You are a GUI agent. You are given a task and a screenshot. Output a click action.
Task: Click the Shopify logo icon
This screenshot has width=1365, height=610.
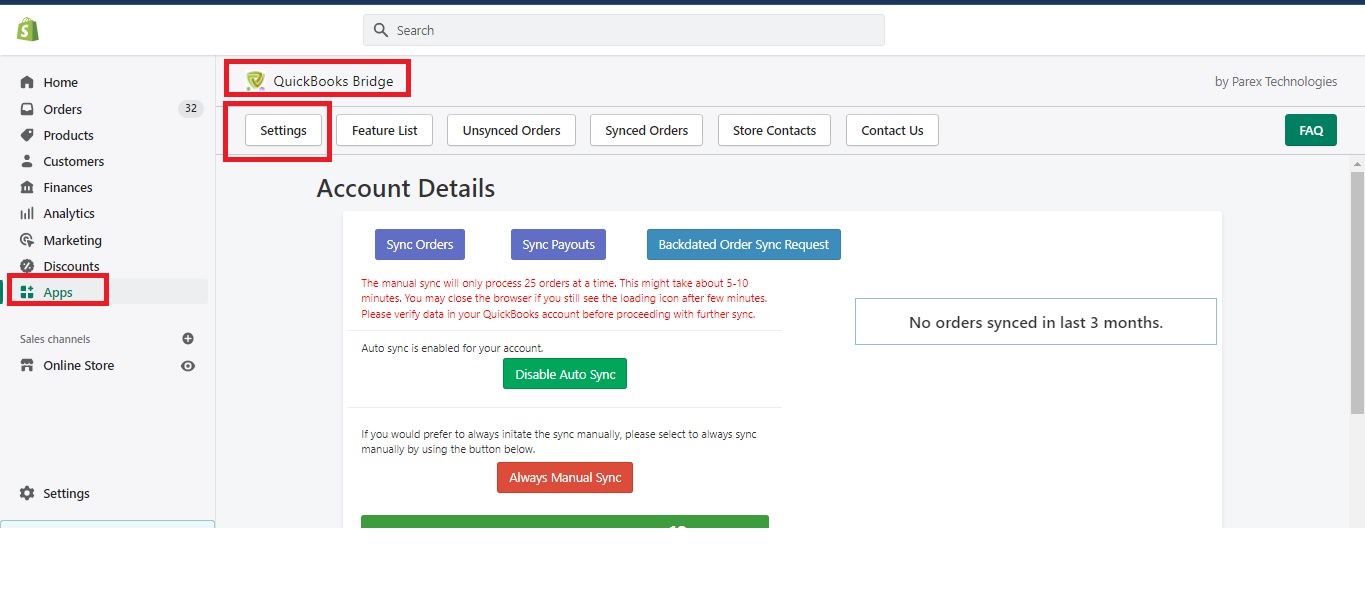coord(28,30)
